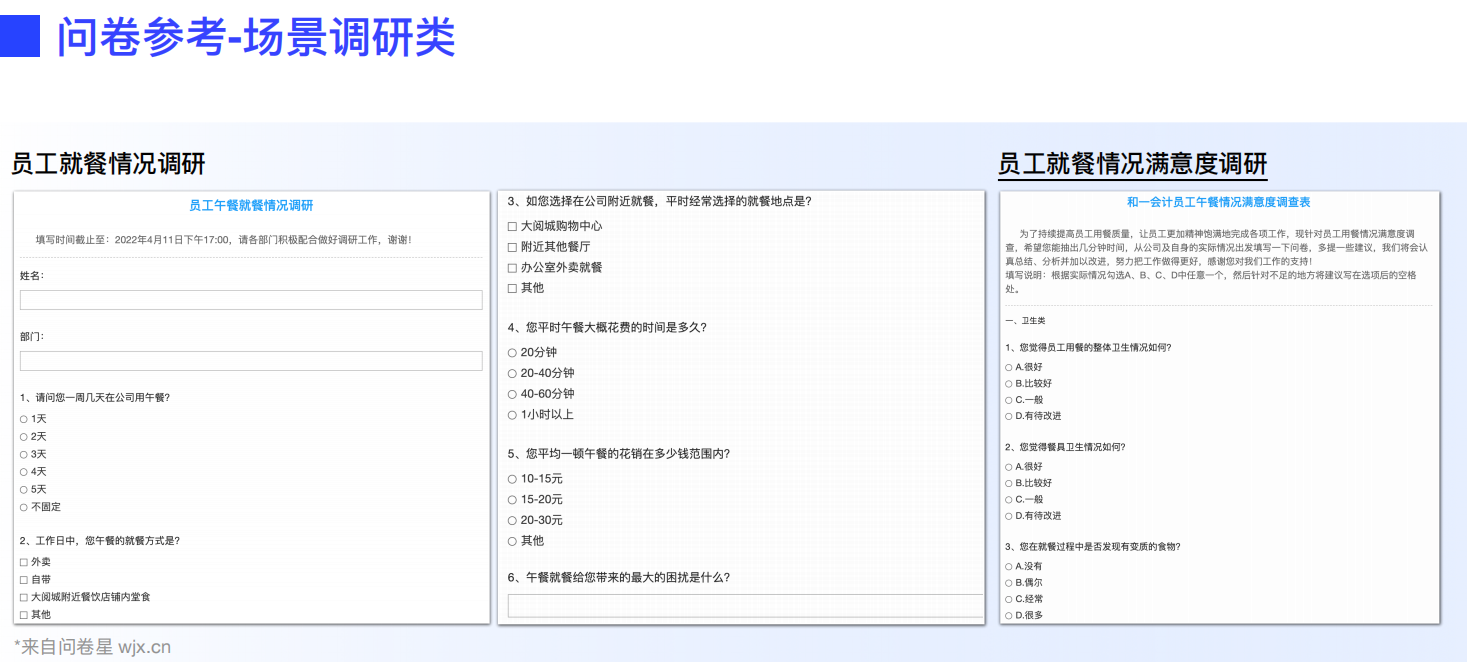Check 大阅城附近餐饮店铺内堂食
The height and width of the screenshot is (662, 1467).
tap(21, 597)
